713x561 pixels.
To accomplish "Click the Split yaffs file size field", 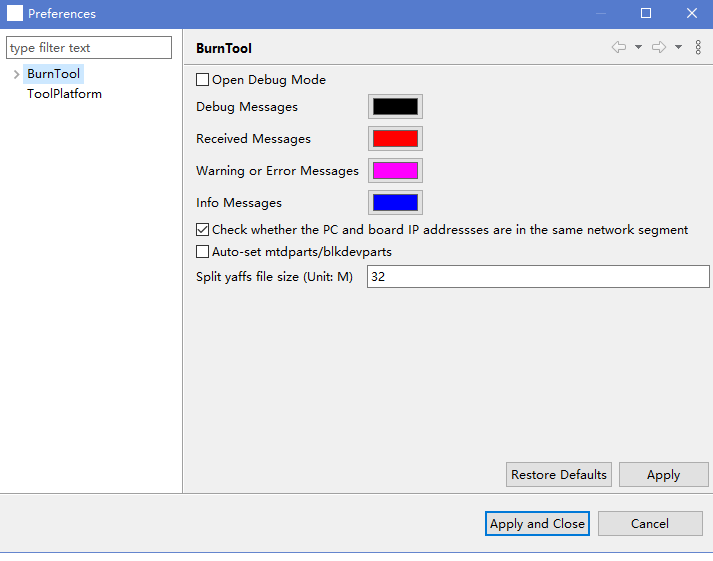I will click(538, 277).
